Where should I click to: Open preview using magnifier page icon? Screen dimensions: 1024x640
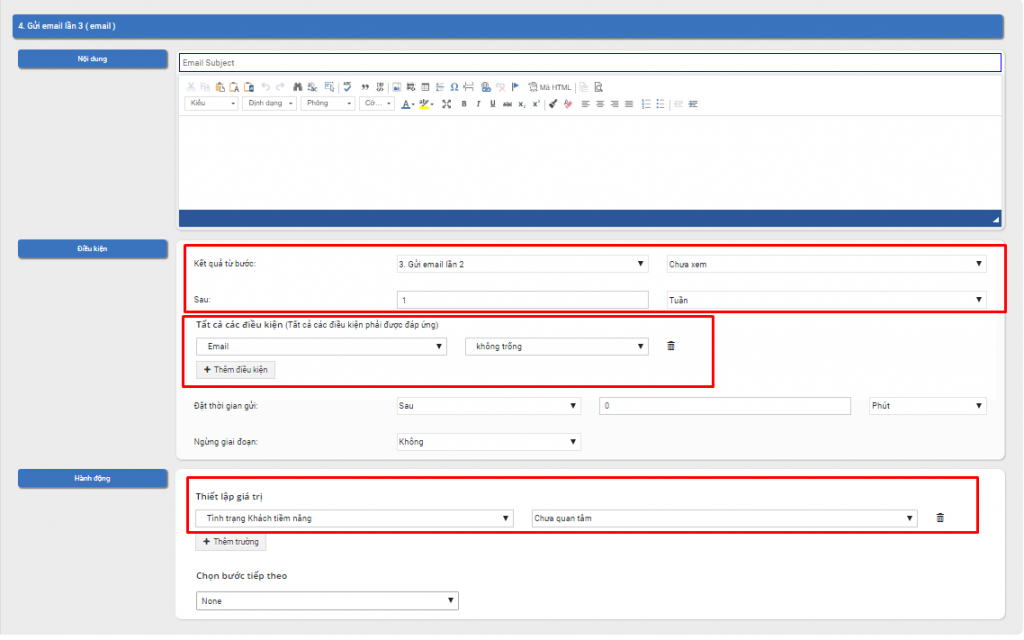tap(598, 87)
